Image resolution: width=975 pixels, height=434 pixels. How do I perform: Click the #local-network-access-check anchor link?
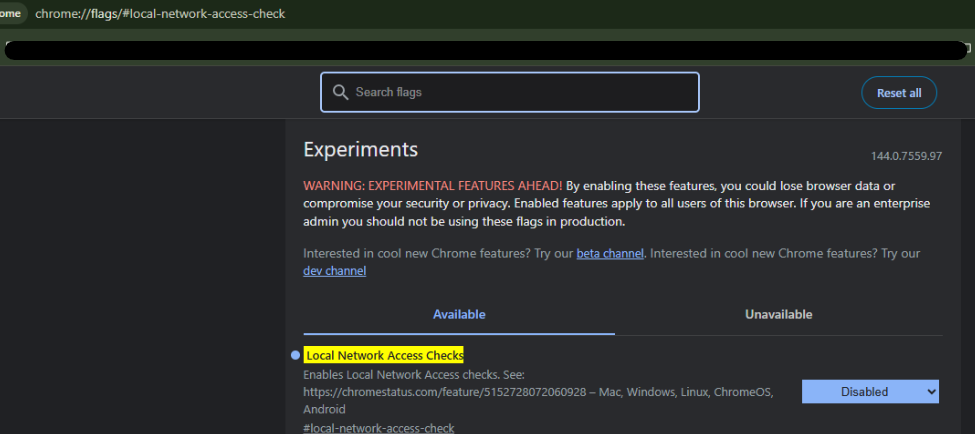click(x=378, y=428)
